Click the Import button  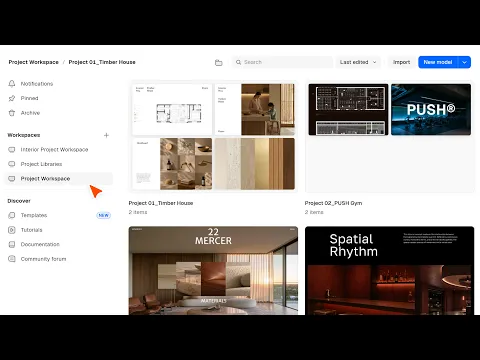[401, 62]
